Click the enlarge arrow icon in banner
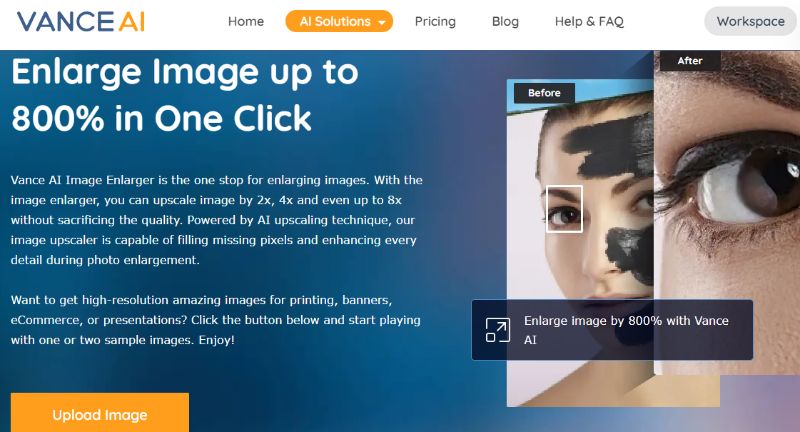This screenshot has width=800, height=432. click(497, 330)
